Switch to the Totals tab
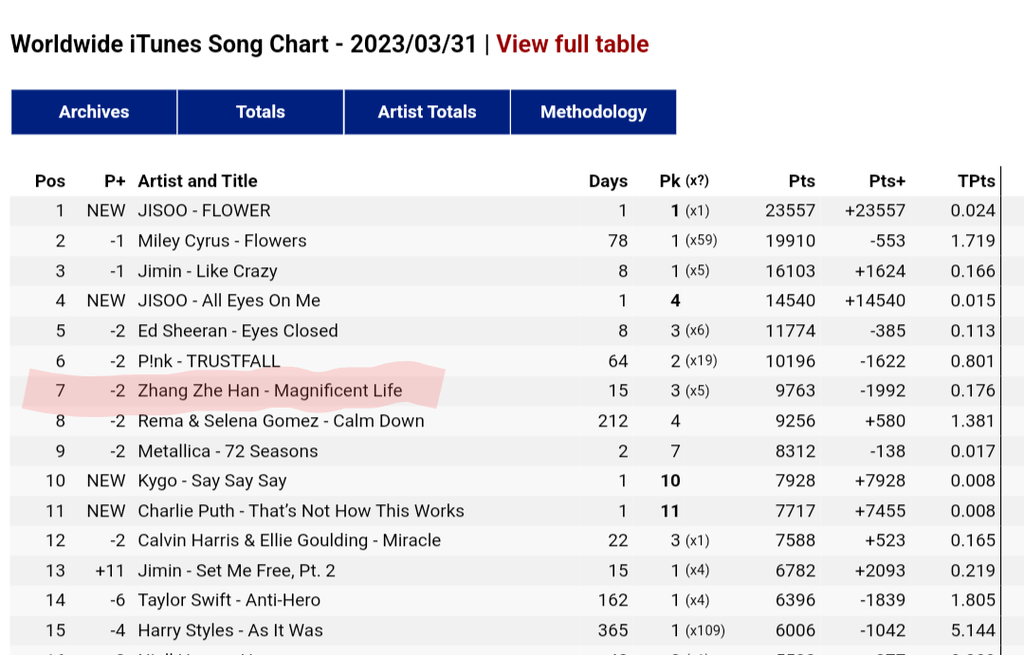Screen dimensions: 1024x655 261,112
